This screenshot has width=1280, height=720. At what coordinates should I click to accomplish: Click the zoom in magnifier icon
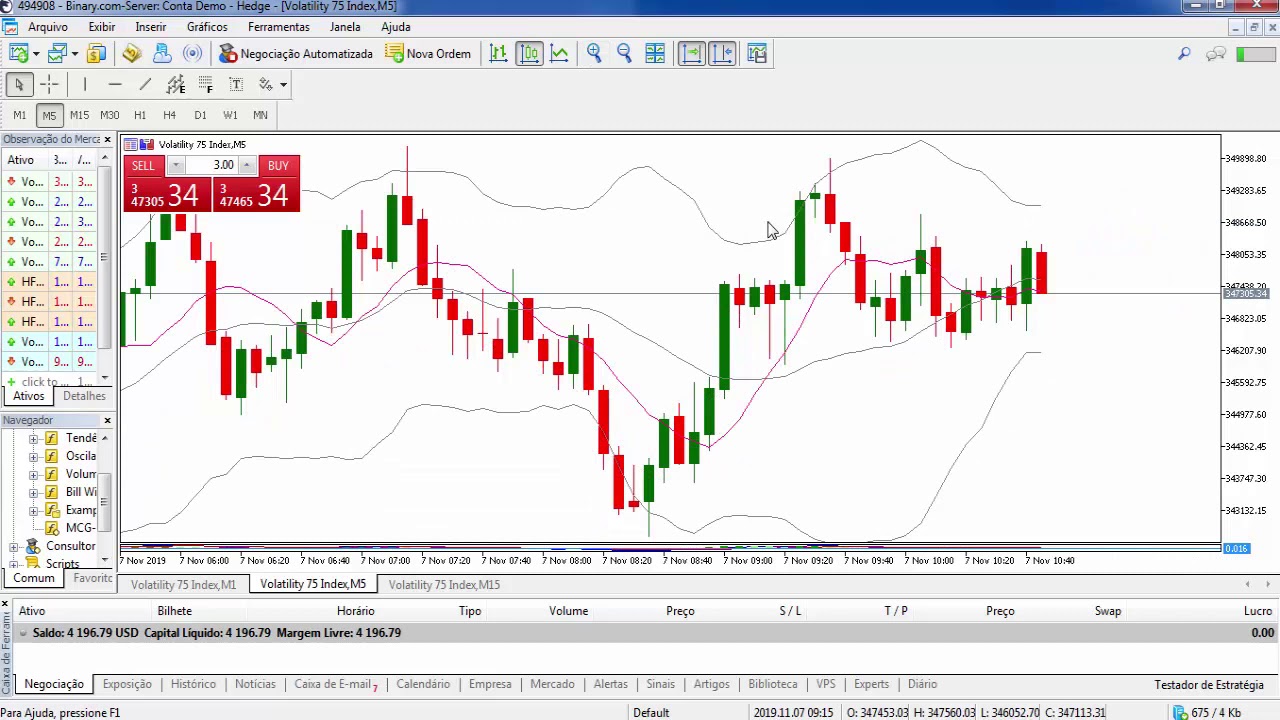[x=594, y=53]
